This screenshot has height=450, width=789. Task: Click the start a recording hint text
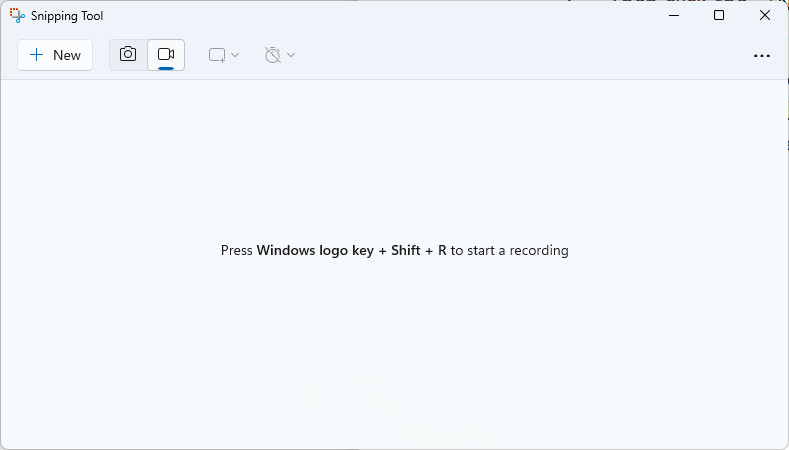[509, 250]
